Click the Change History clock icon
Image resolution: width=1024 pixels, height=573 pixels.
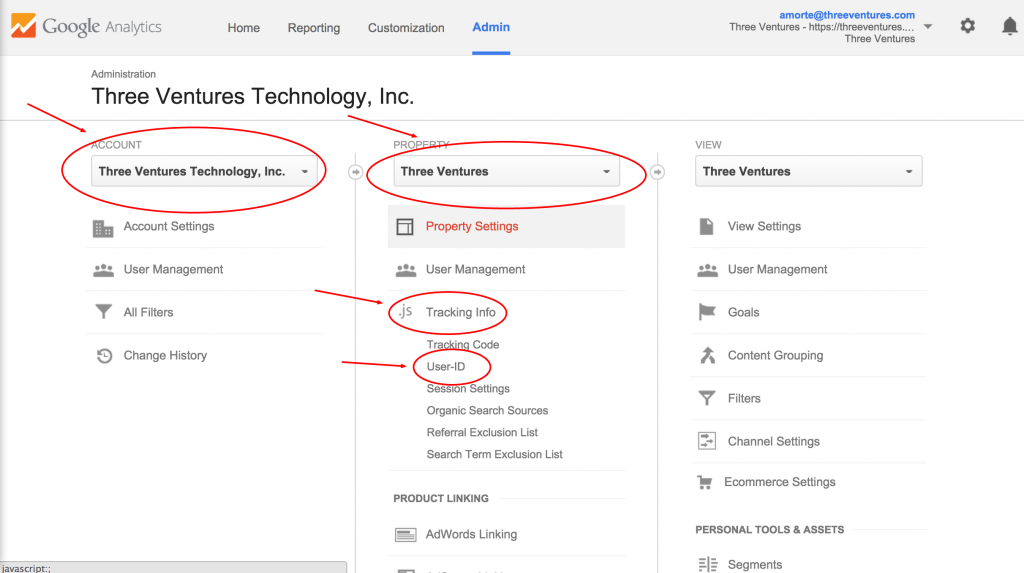pyautogui.click(x=104, y=355)
